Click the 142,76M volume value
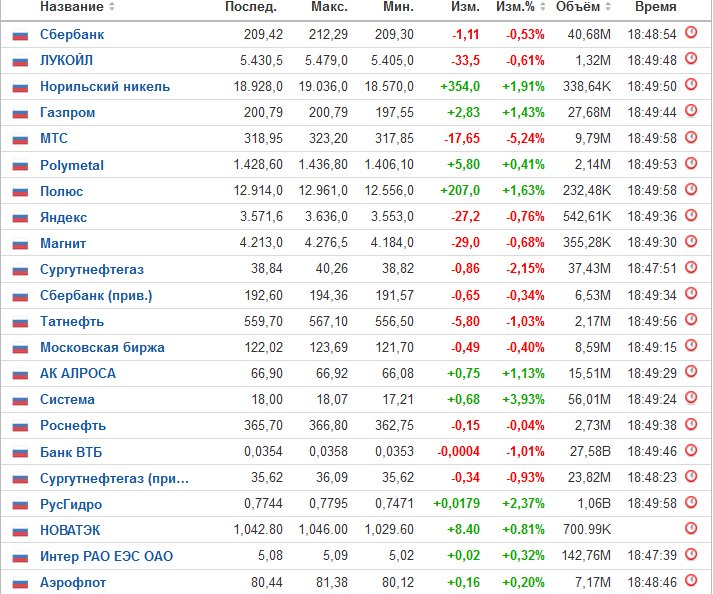Screen dimensions: 713x594 pos(587,556)
